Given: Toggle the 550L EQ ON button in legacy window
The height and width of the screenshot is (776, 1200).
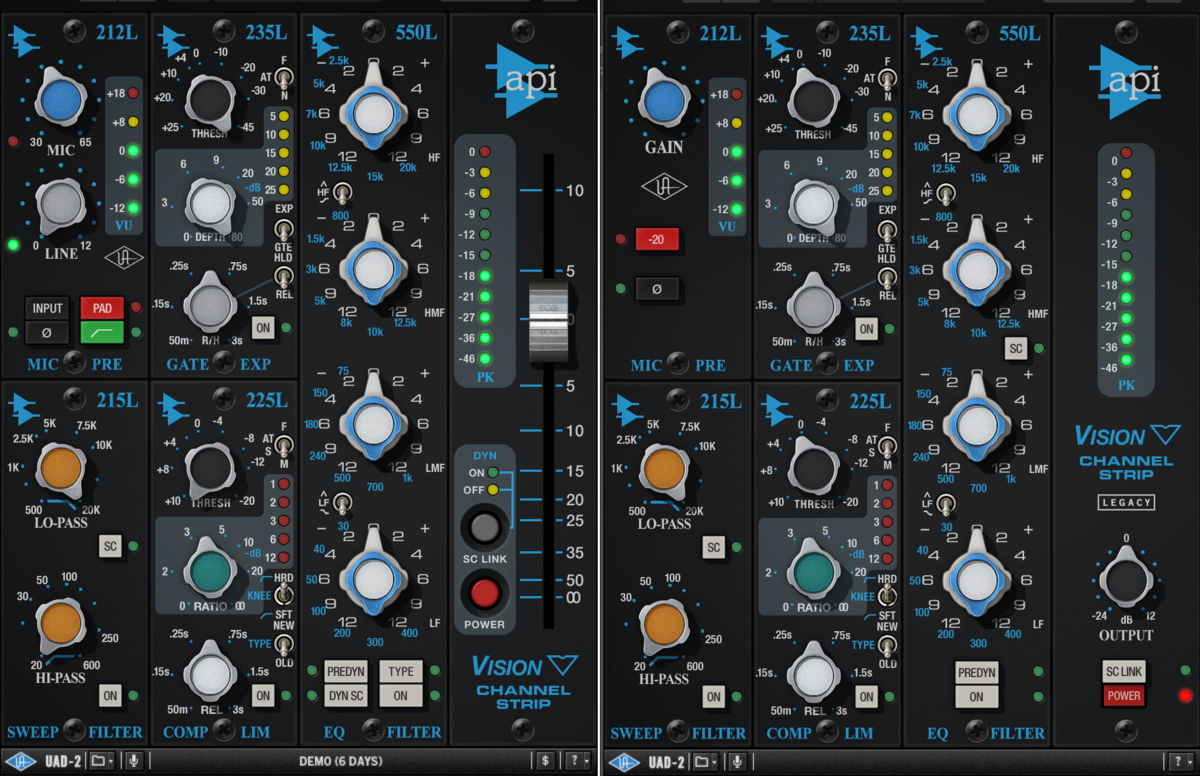Looking at the screenshot, I should (976, 696).
